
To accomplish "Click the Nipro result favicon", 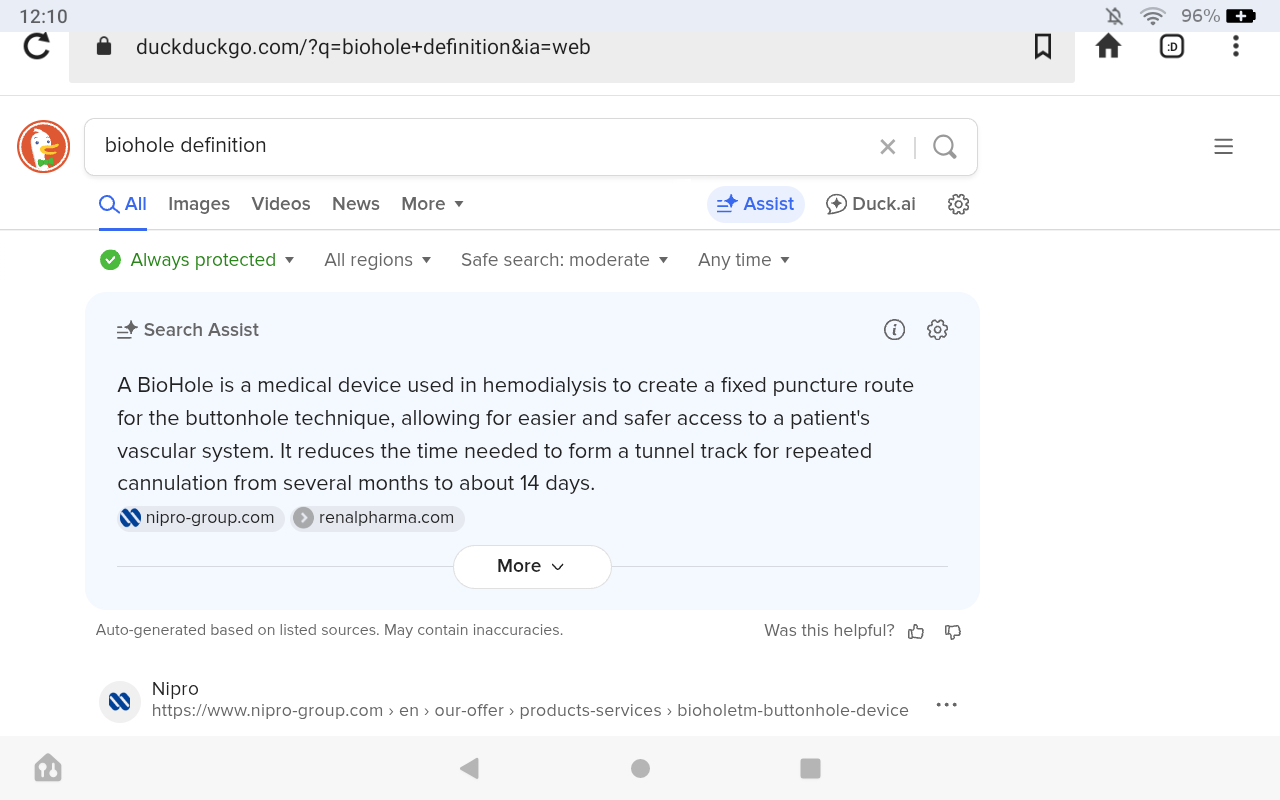I will point(120,701).
